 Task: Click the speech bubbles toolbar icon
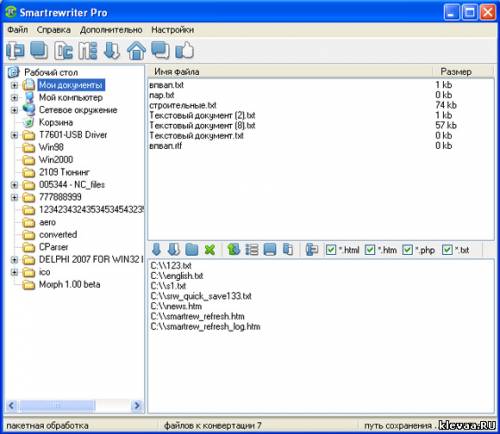[x=160, y=50]
